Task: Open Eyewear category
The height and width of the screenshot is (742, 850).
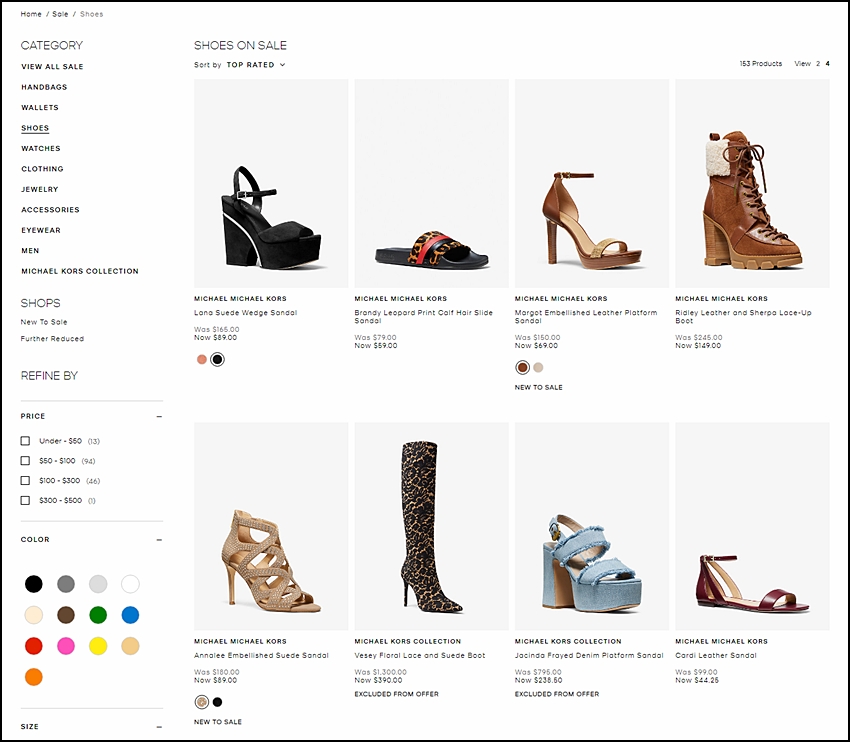Action: pyautogui.click(x=41, y=230)
